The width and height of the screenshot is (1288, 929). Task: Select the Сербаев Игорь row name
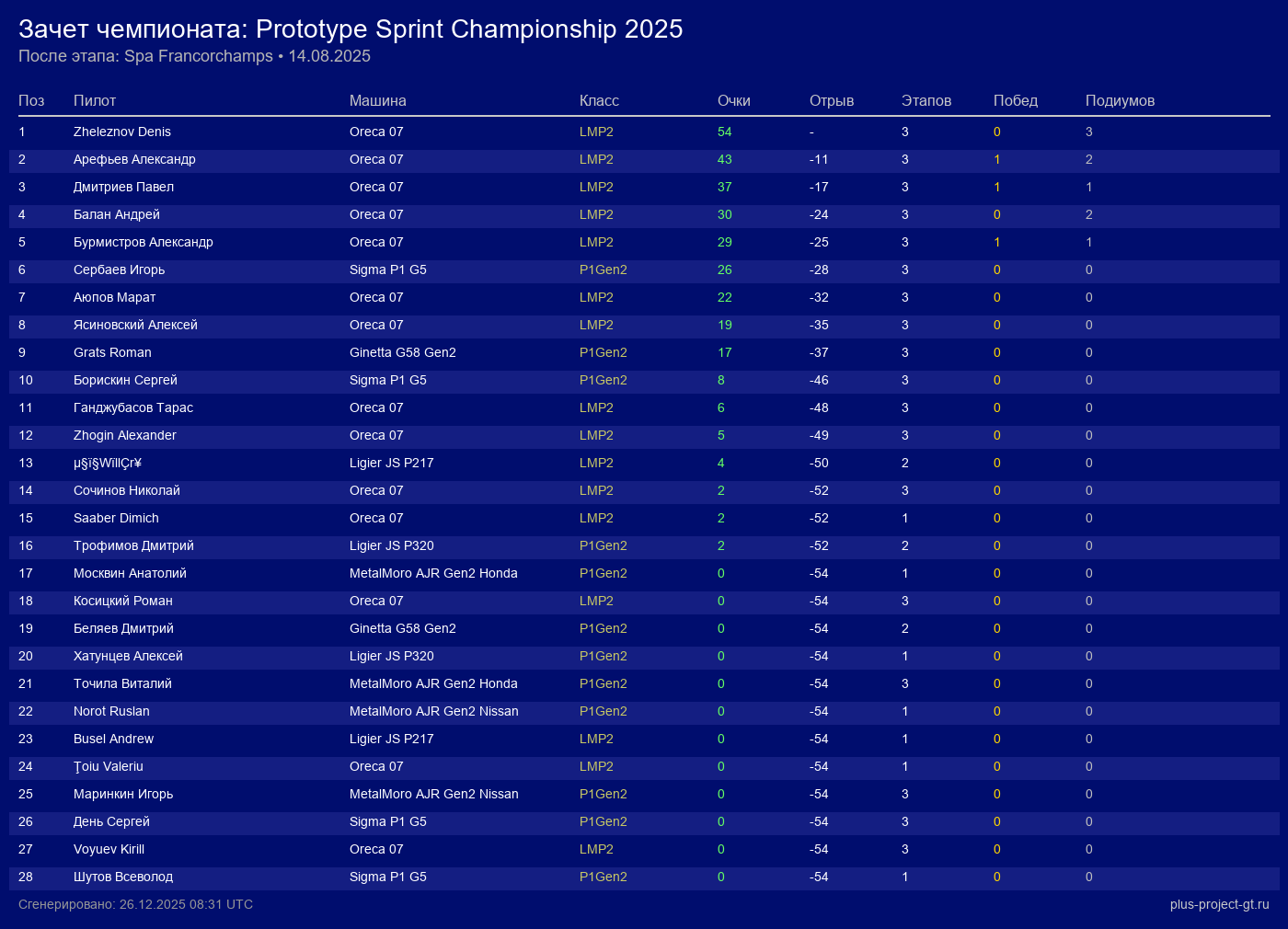click(x=120, y=270)
